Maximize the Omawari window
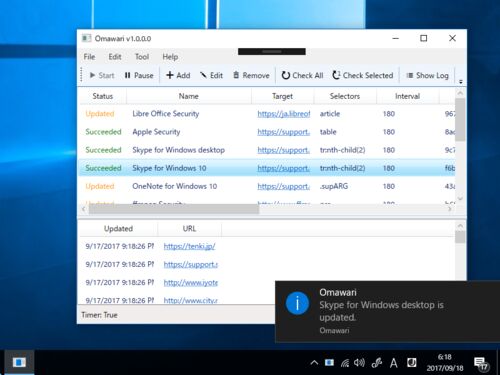Screen dimensions: 500x375 423,38
